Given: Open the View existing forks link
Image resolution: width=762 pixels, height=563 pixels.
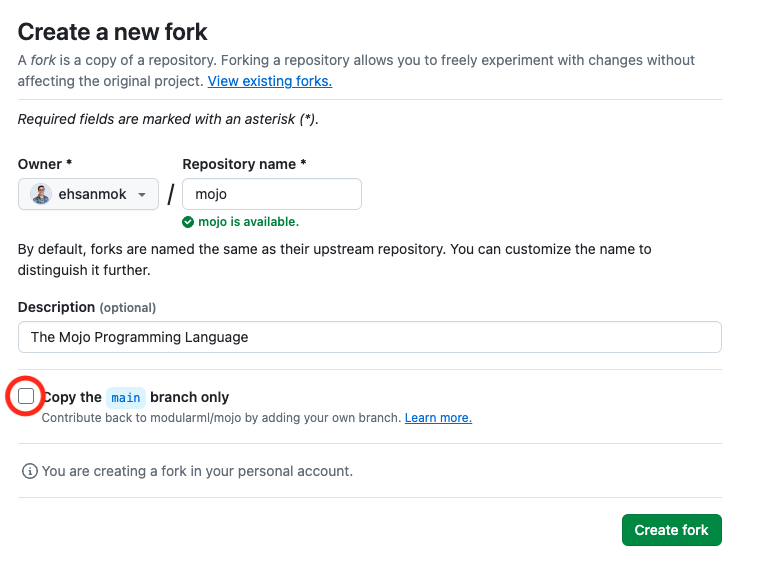Looking at the screenshot, I should [270, 81].
